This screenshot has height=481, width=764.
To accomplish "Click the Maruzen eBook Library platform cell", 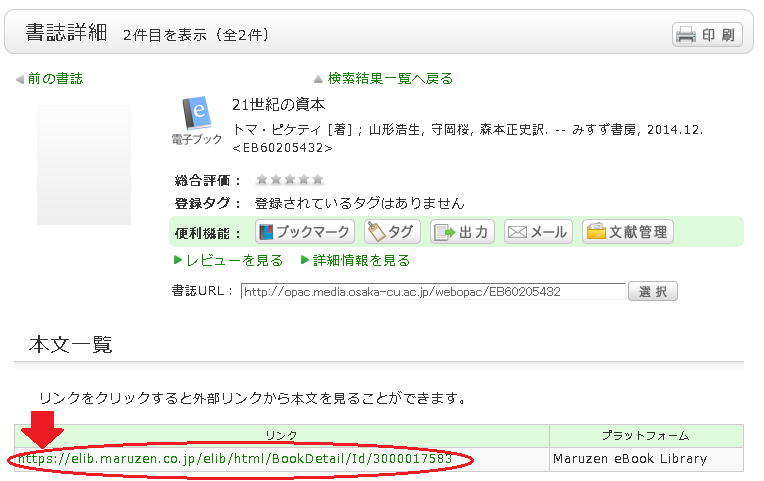I will click(x=629, y=459).
